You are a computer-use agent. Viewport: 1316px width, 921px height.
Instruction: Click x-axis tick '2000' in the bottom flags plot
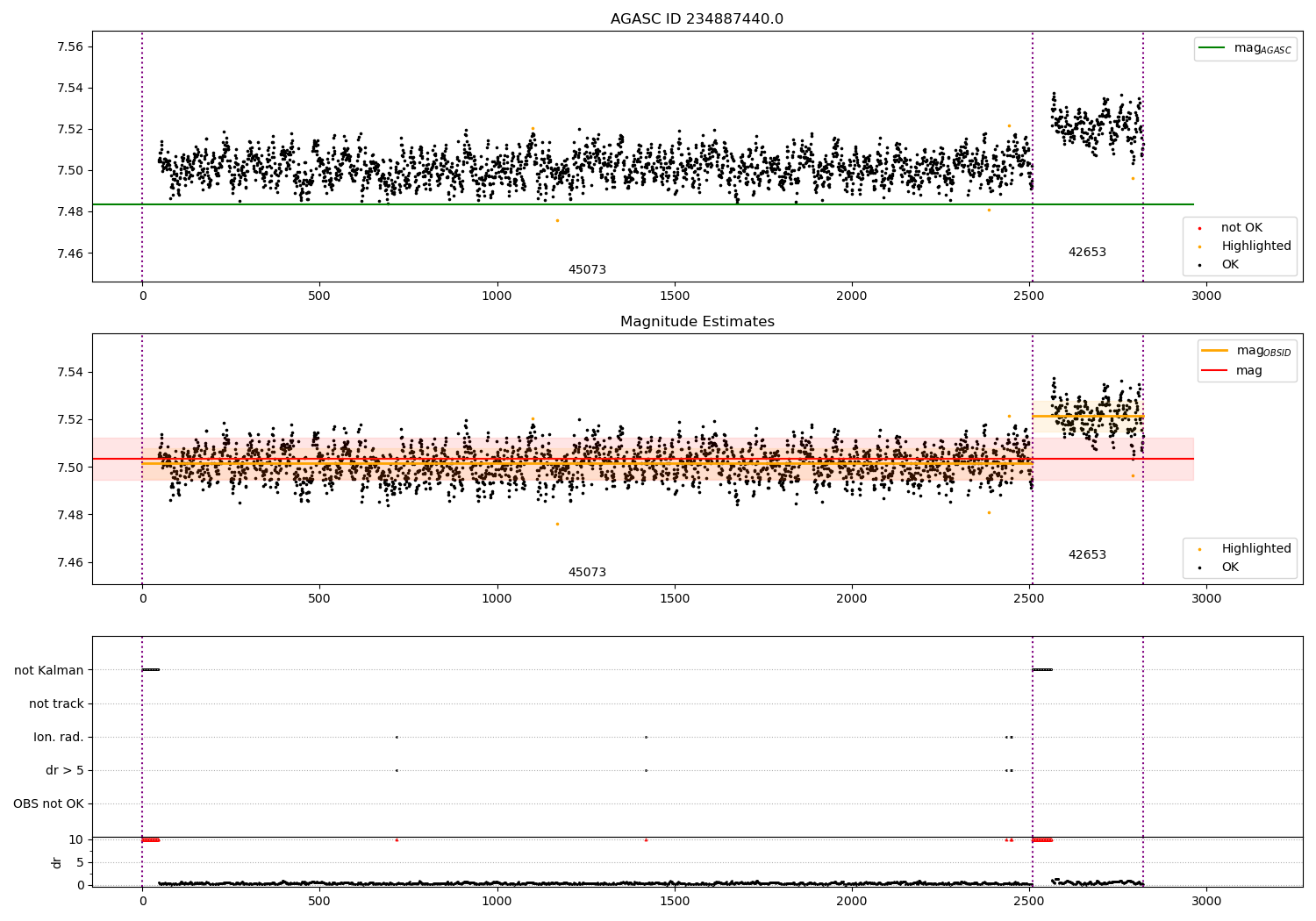click(851, 901)
